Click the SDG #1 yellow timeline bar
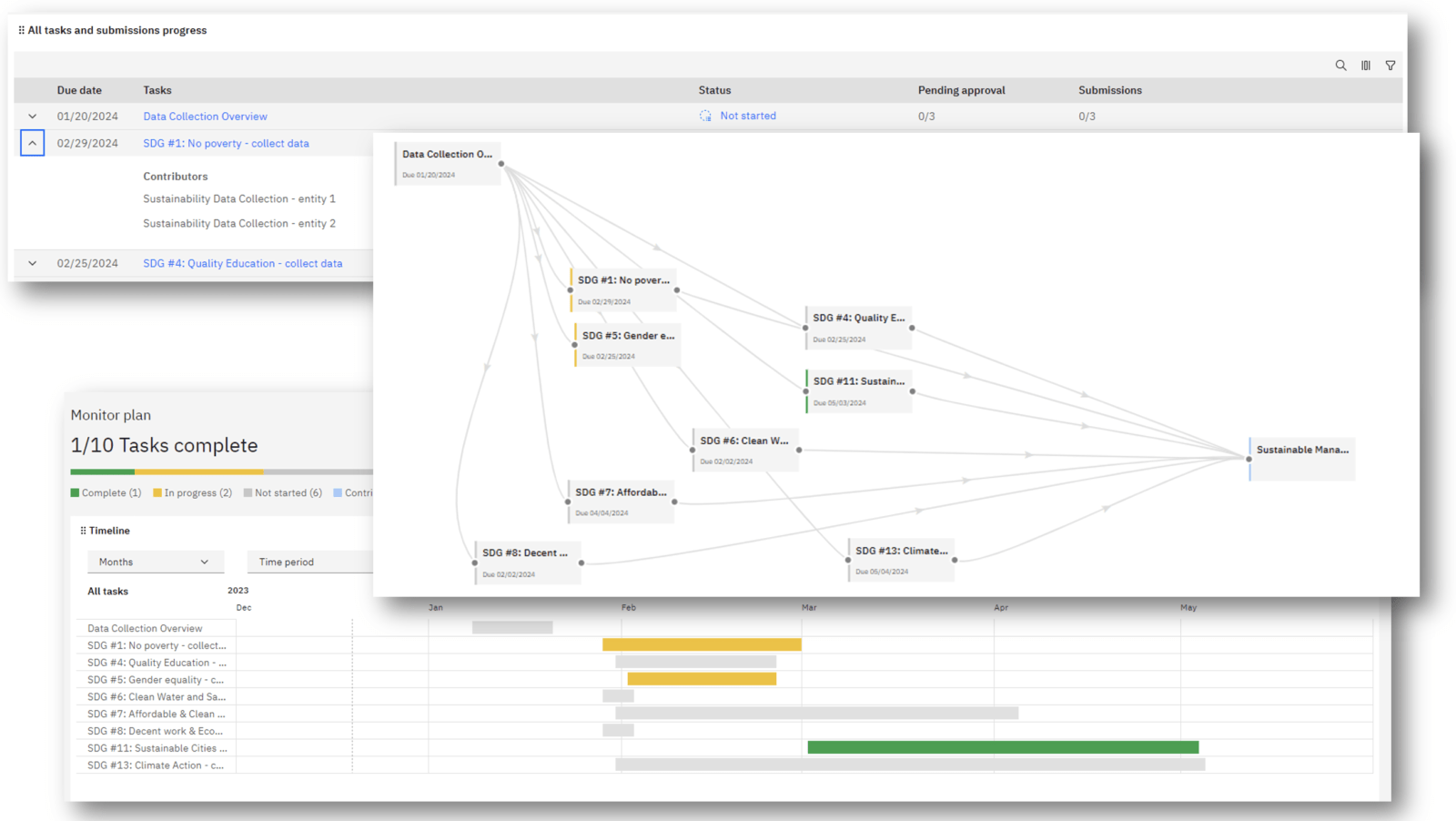The height and width of the screenshot is (821, 1456). click(702, 644)
